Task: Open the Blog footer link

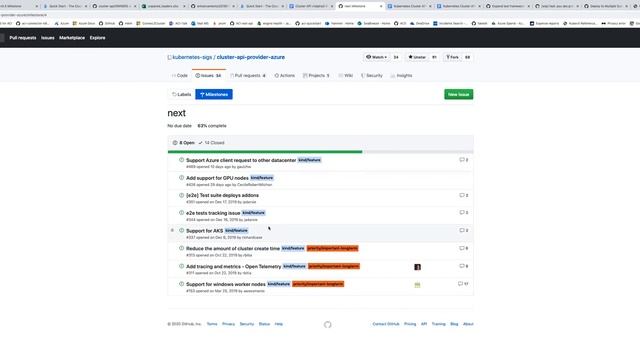Action: pos(454,324)
